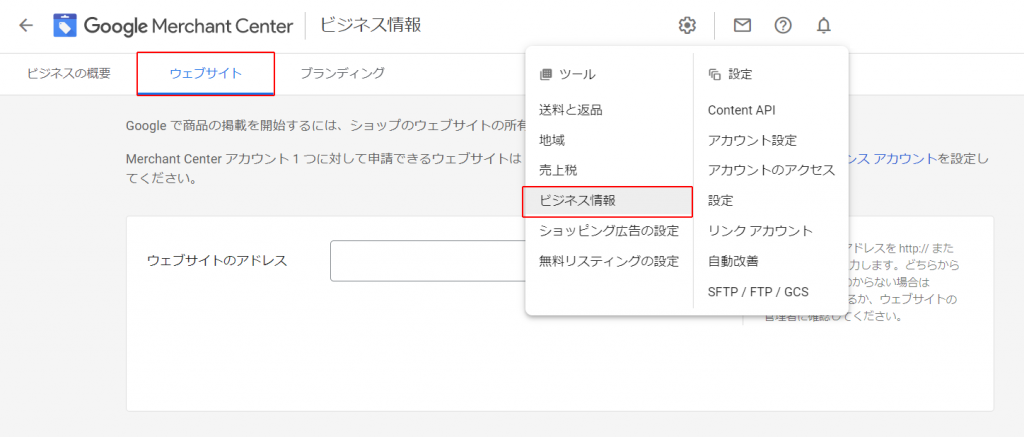Viewport: 1024px width, 437px height.
Task: Click the ビジネス情報 page title
Action: tap(370, 25)
